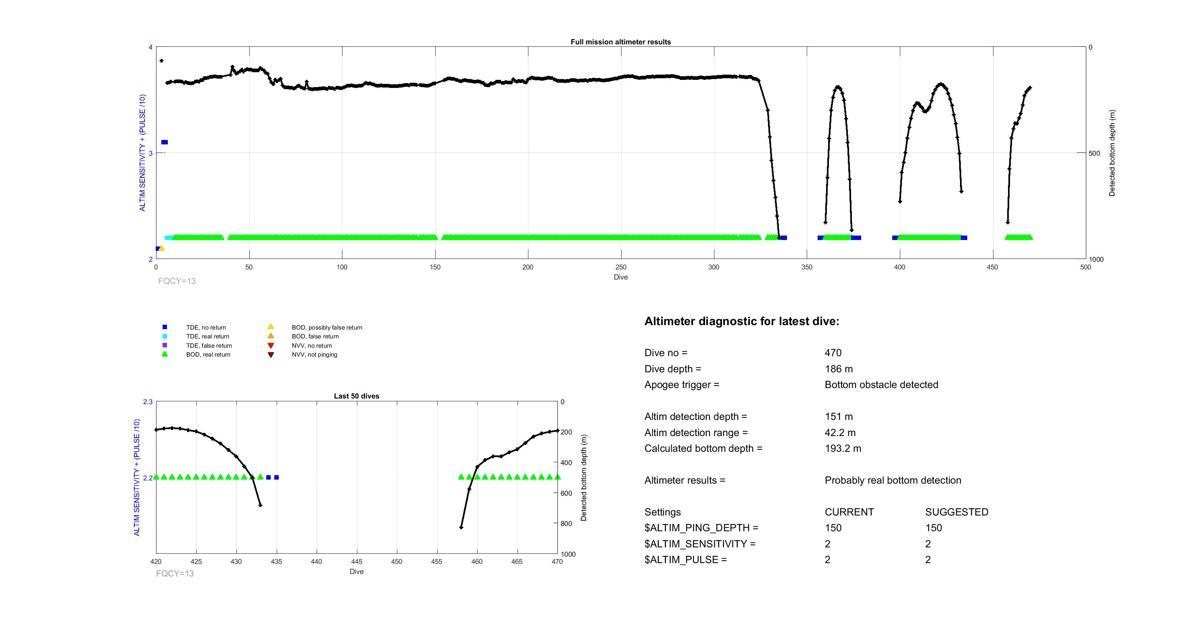Click the cyan square 'TDE, real return' legend marker
Image resolution: width=1200 pixels, height=622 pixels.
pos(165,336)
